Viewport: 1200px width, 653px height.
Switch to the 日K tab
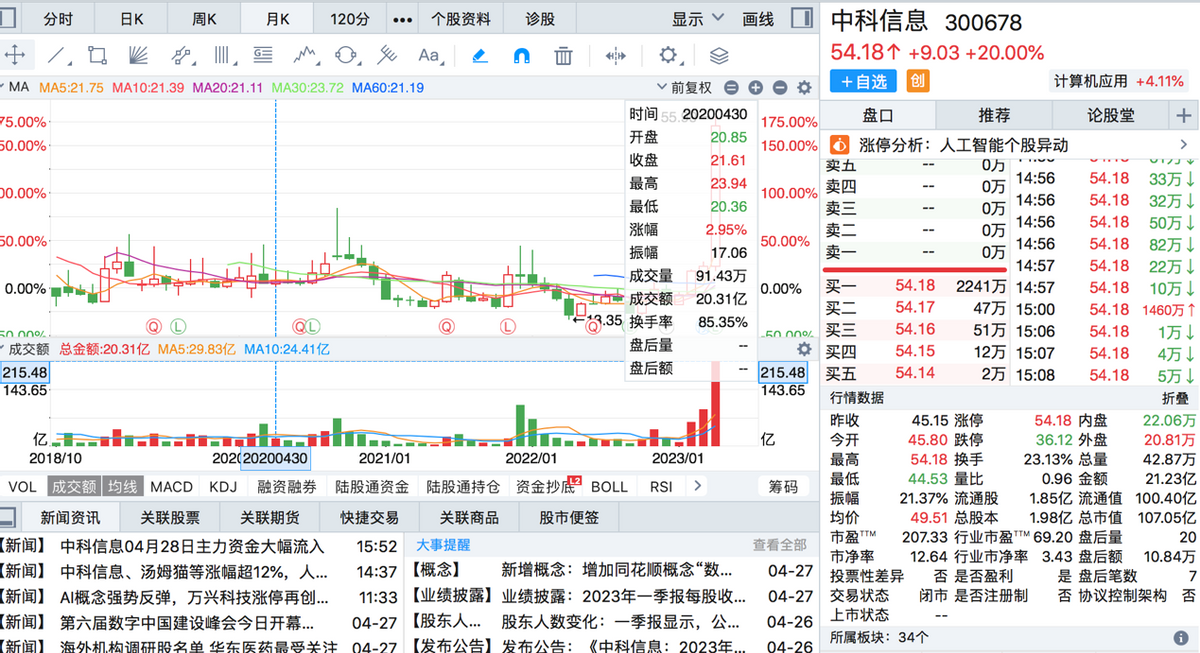pyautogui.click(x=132, y=19)
